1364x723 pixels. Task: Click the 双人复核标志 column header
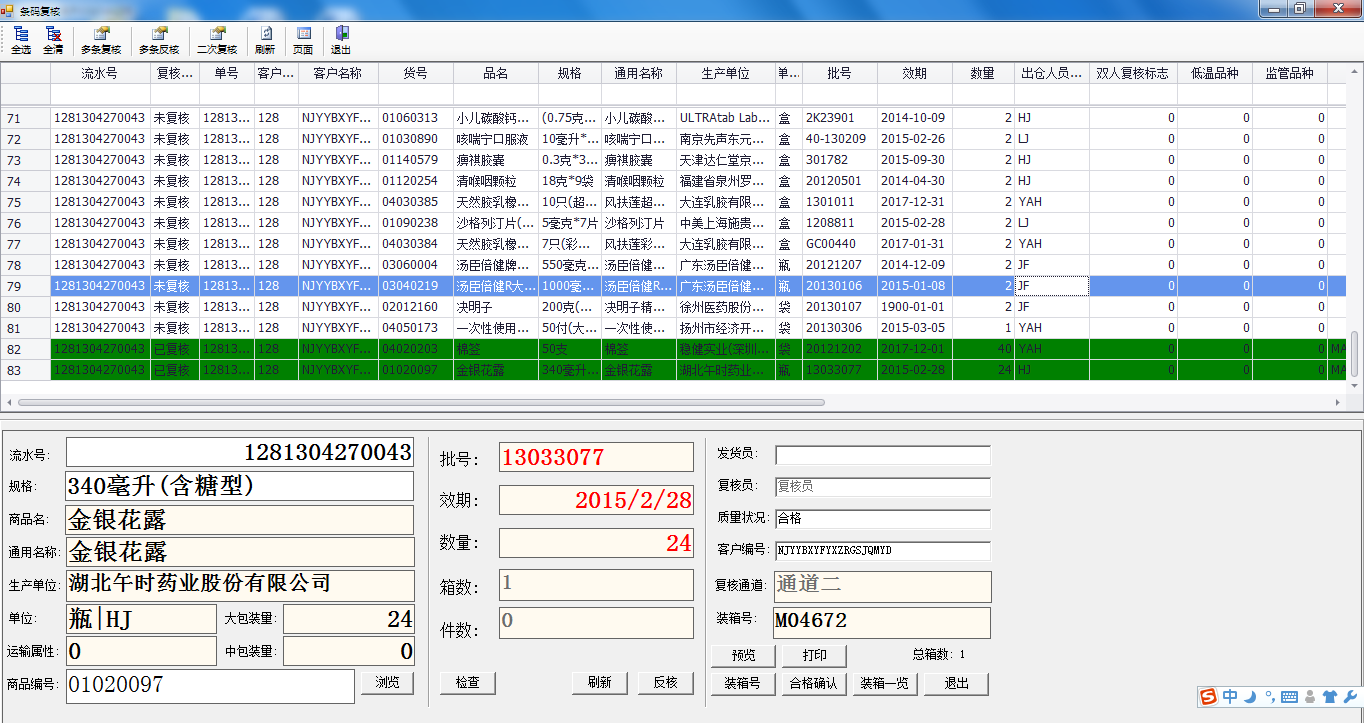1132,73
